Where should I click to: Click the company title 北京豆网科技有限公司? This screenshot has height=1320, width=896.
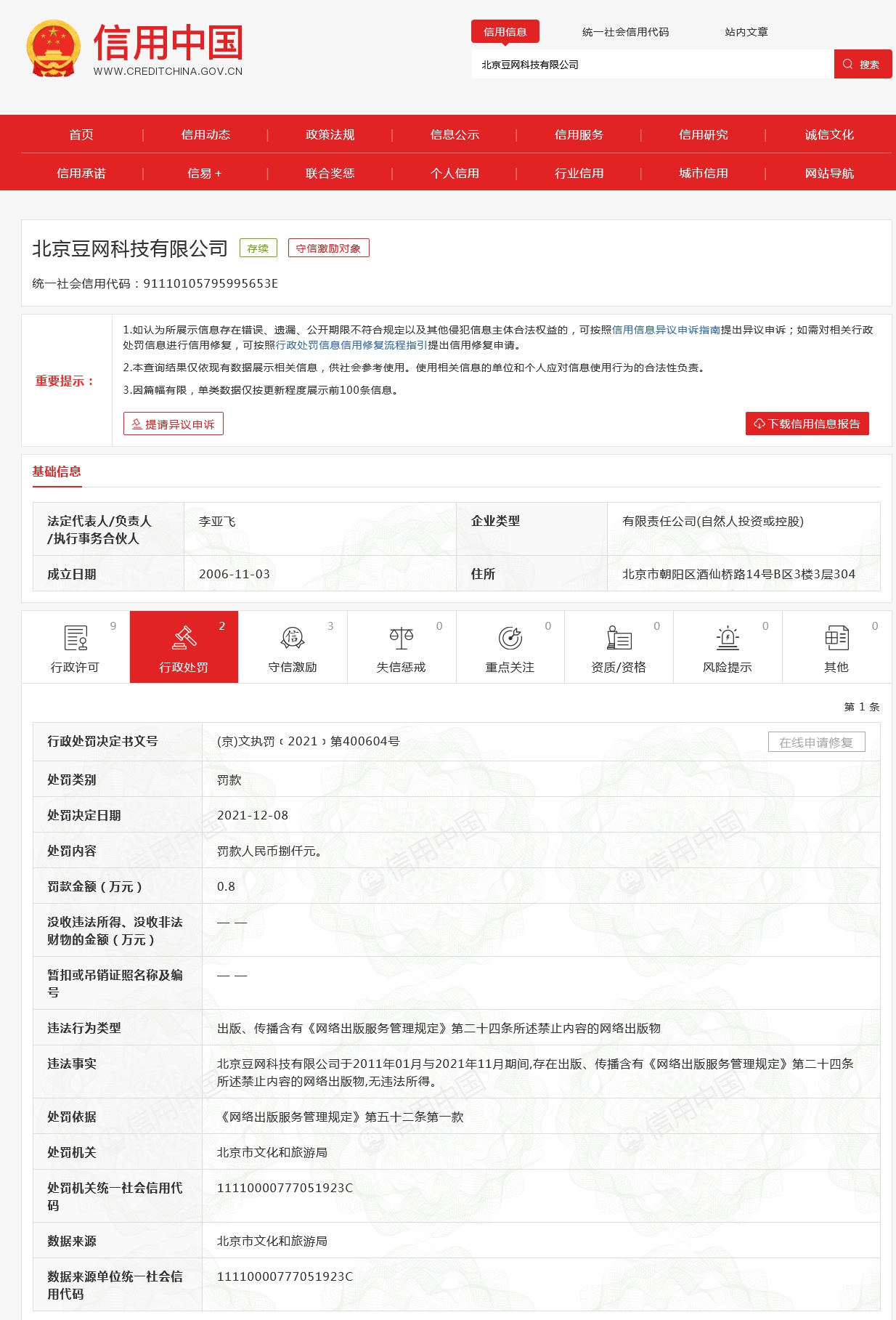(x=130, y=248)
